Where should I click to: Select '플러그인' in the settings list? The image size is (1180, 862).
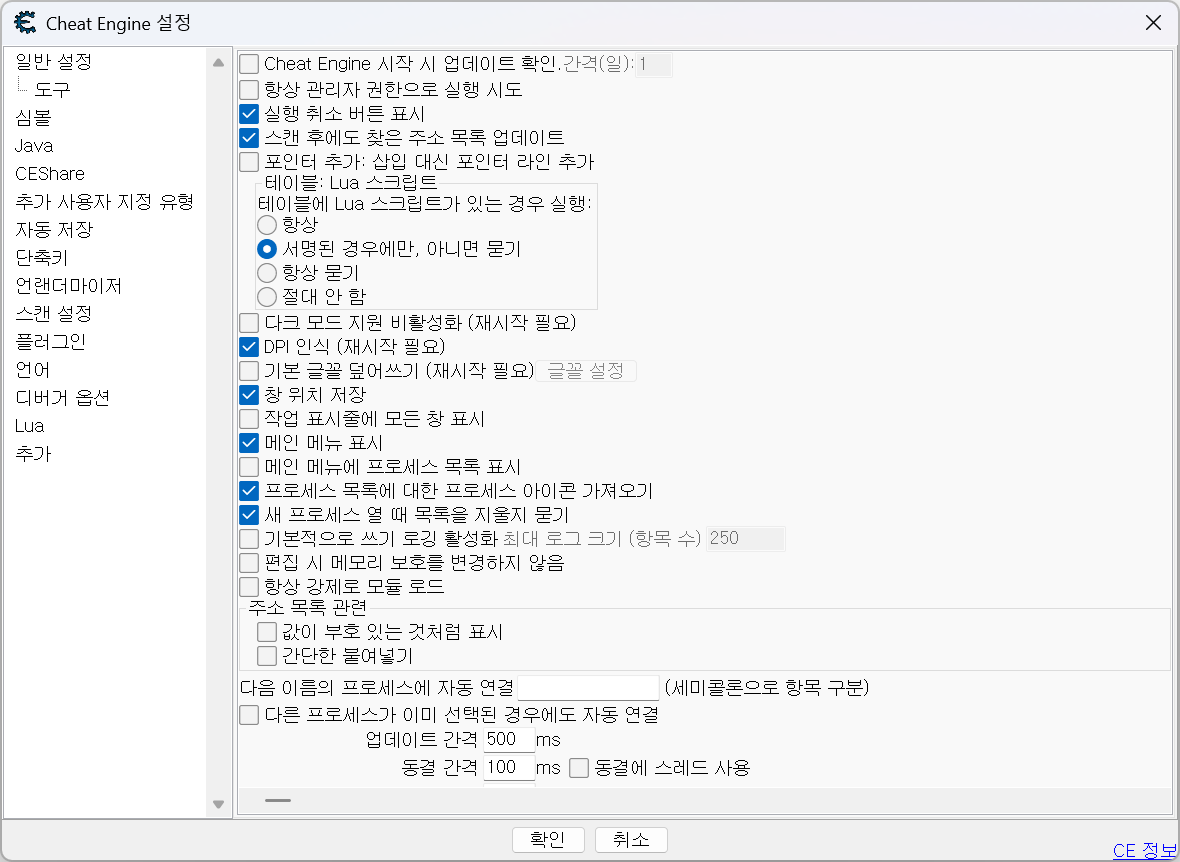click(x=50, y=342)
